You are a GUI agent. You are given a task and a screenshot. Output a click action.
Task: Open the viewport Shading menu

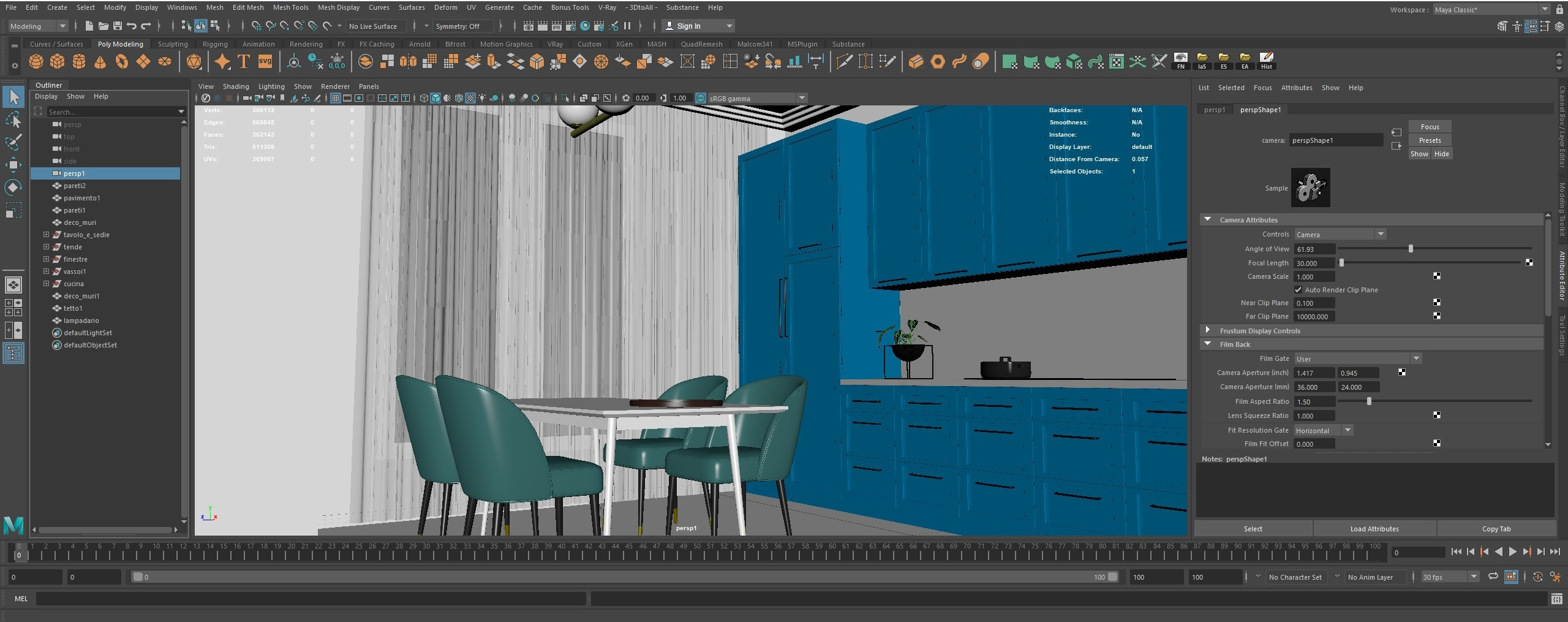click(236, 86)
